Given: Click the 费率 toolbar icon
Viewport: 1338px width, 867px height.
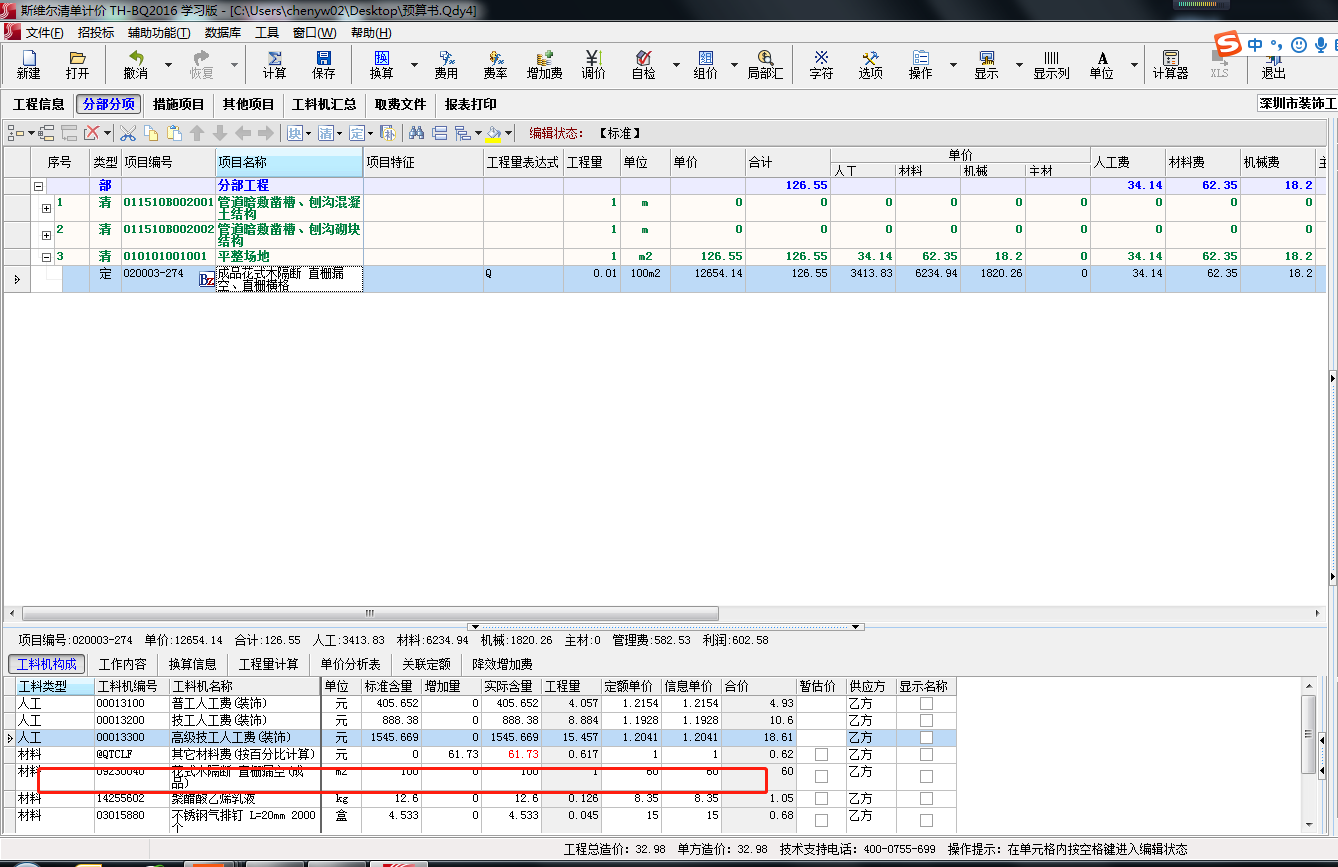Looking at the screenshot, I should coord(495,65).
